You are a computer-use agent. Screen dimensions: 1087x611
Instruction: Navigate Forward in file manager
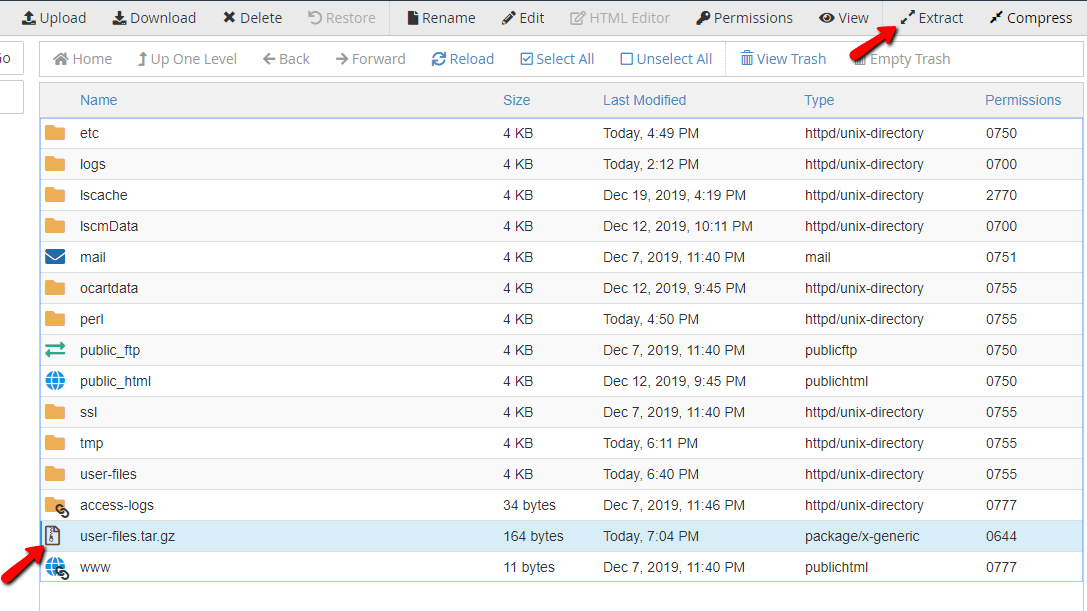370,59
